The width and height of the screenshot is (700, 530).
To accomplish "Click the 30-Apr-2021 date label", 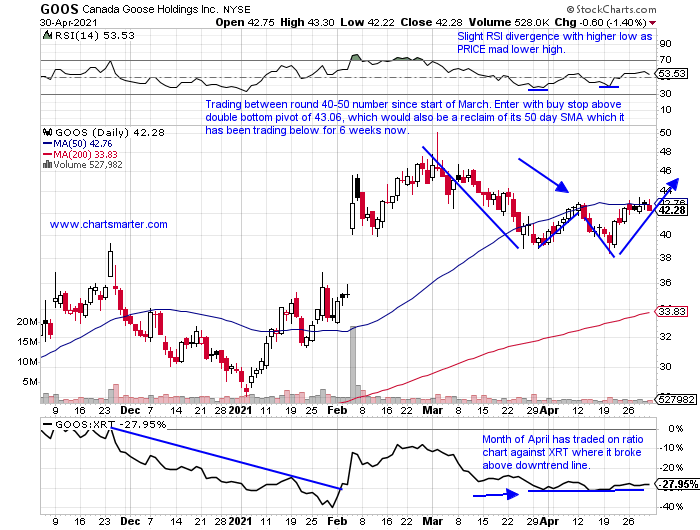I will tap(68, 22).
